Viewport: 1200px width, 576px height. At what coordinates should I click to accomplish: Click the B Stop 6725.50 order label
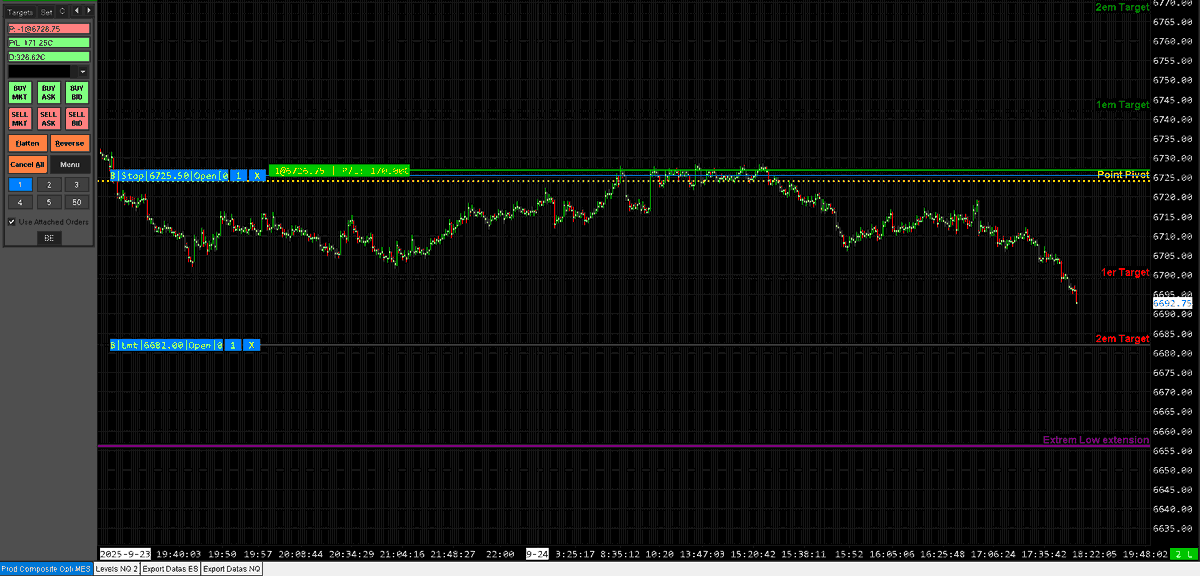(x=167, y=175)
